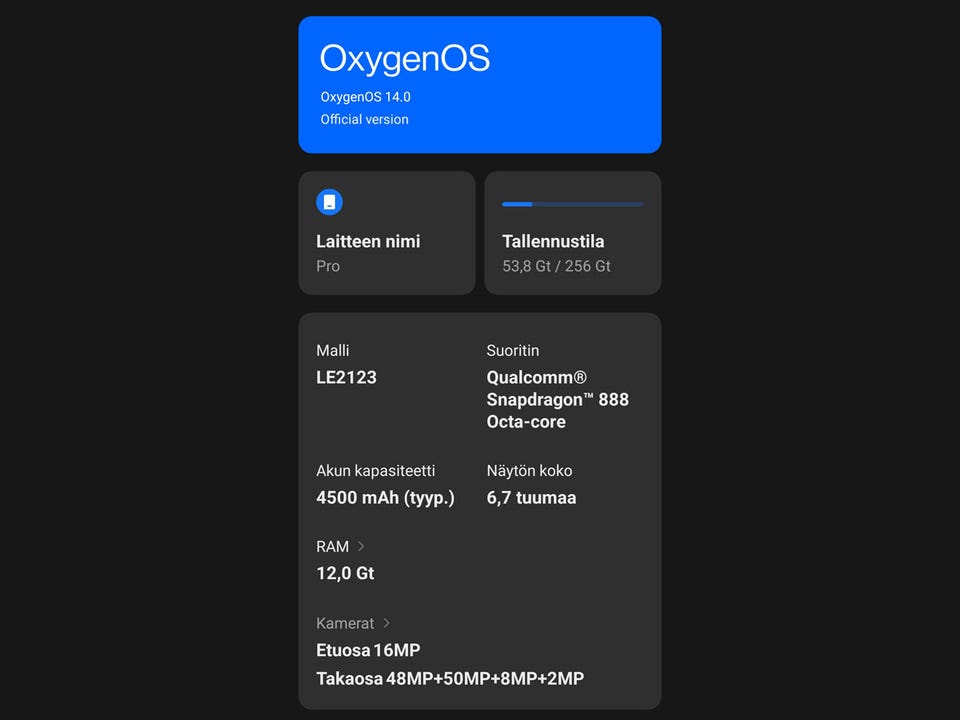Screen dimensions: 960x720
Task: Click the OxygenOS 14.0 version text
Action: (366, 97)
